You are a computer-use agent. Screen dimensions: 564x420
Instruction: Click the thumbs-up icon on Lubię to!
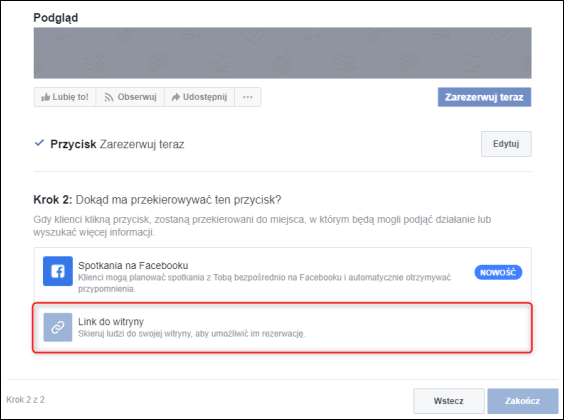click(45, 97)
